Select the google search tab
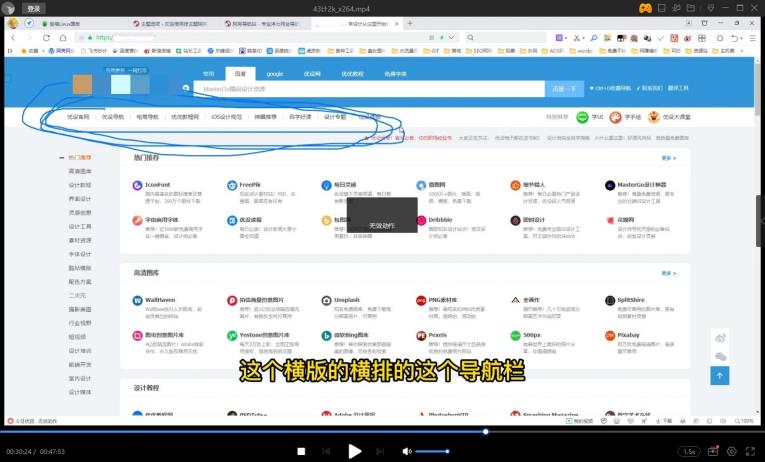This screenshot has width=765, height=462. [x=274, y=73]
